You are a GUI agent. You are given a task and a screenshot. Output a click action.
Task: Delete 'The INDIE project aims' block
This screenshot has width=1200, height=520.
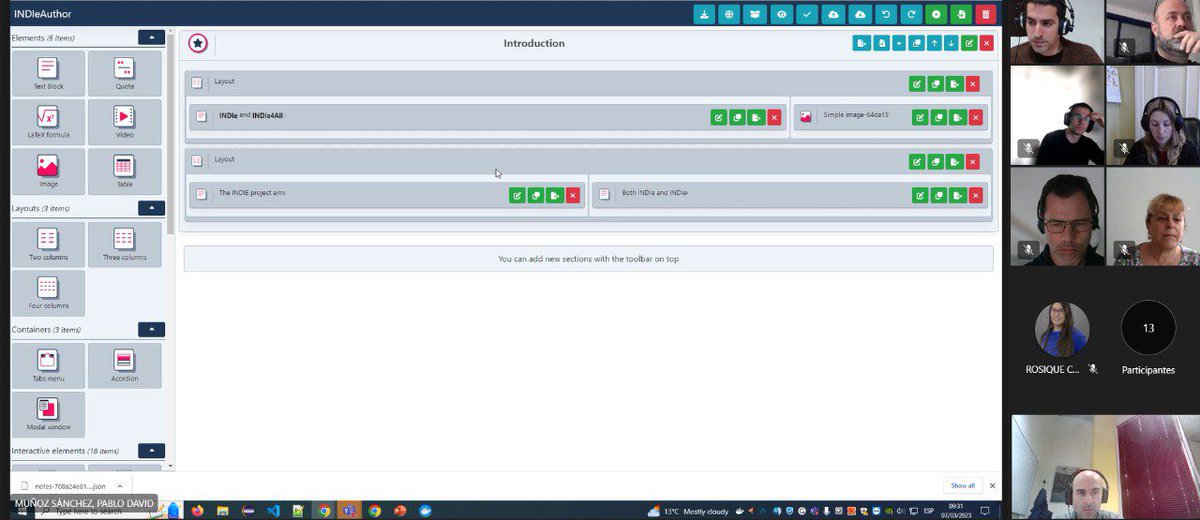point(573,195)
